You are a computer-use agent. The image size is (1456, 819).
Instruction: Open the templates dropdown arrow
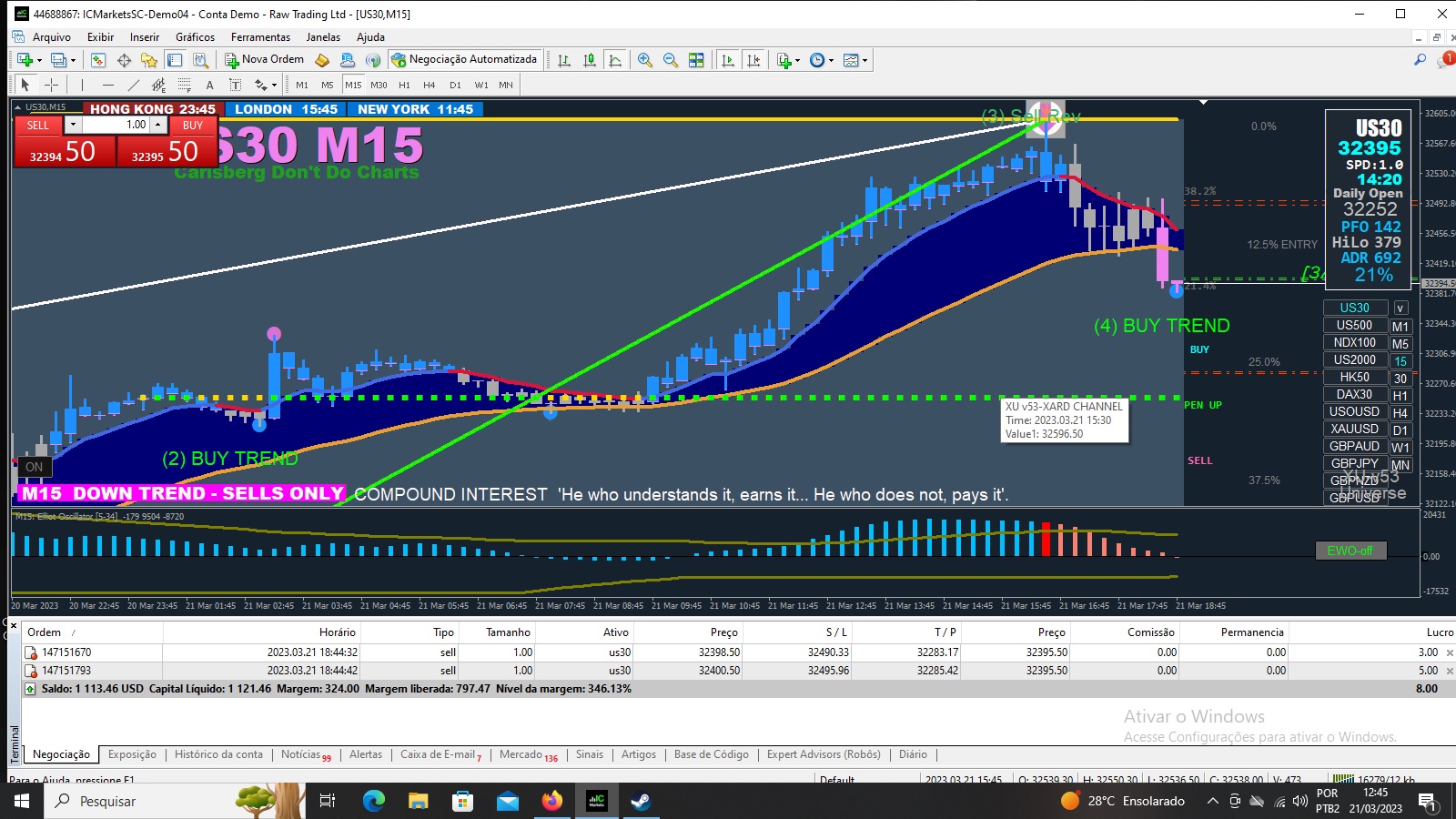864,60
